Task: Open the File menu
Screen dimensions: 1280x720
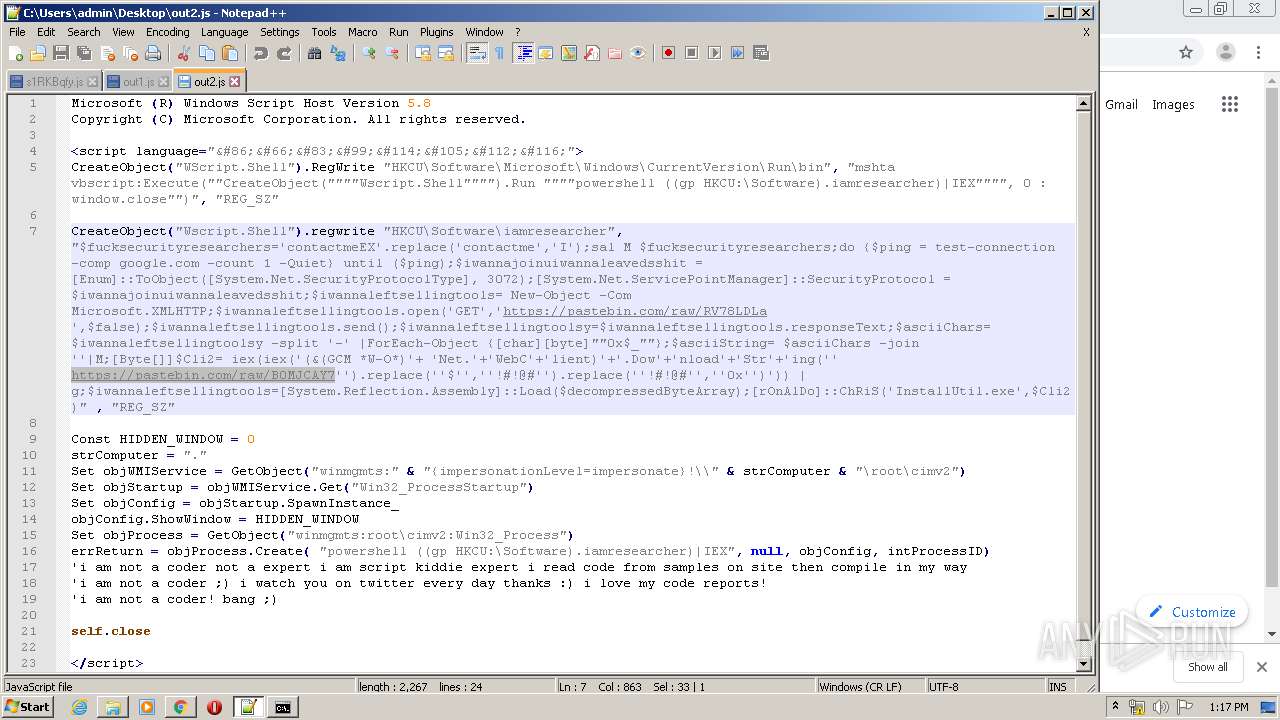Action: [x=17, y=32]
